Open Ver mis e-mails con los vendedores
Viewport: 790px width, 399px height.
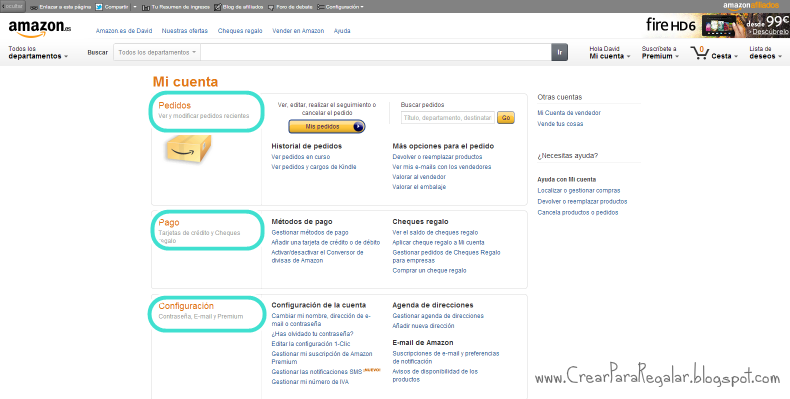[x=442, y=167]
